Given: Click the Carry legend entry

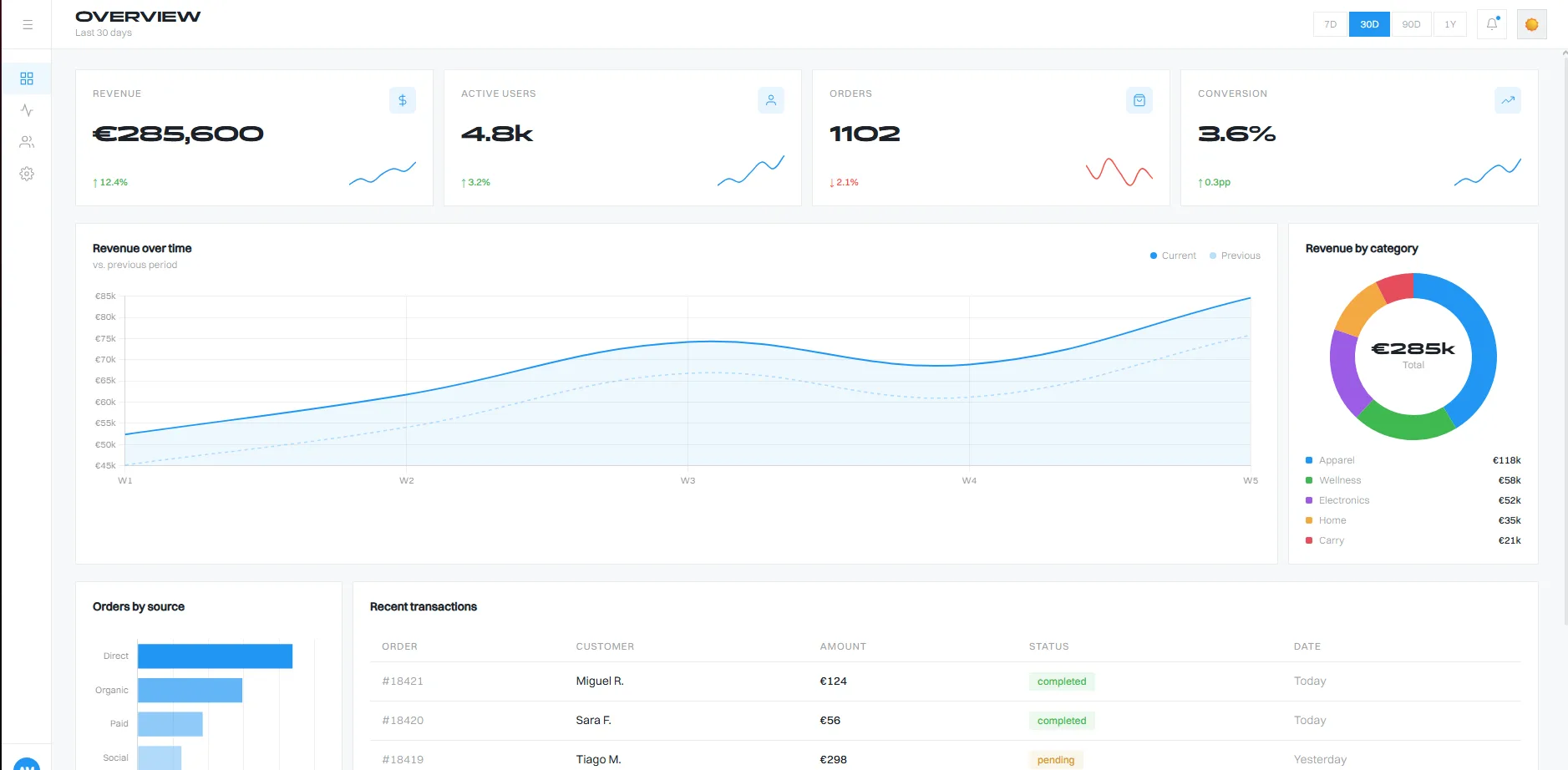Looking at the screenshot, I should coord(1413,540).
